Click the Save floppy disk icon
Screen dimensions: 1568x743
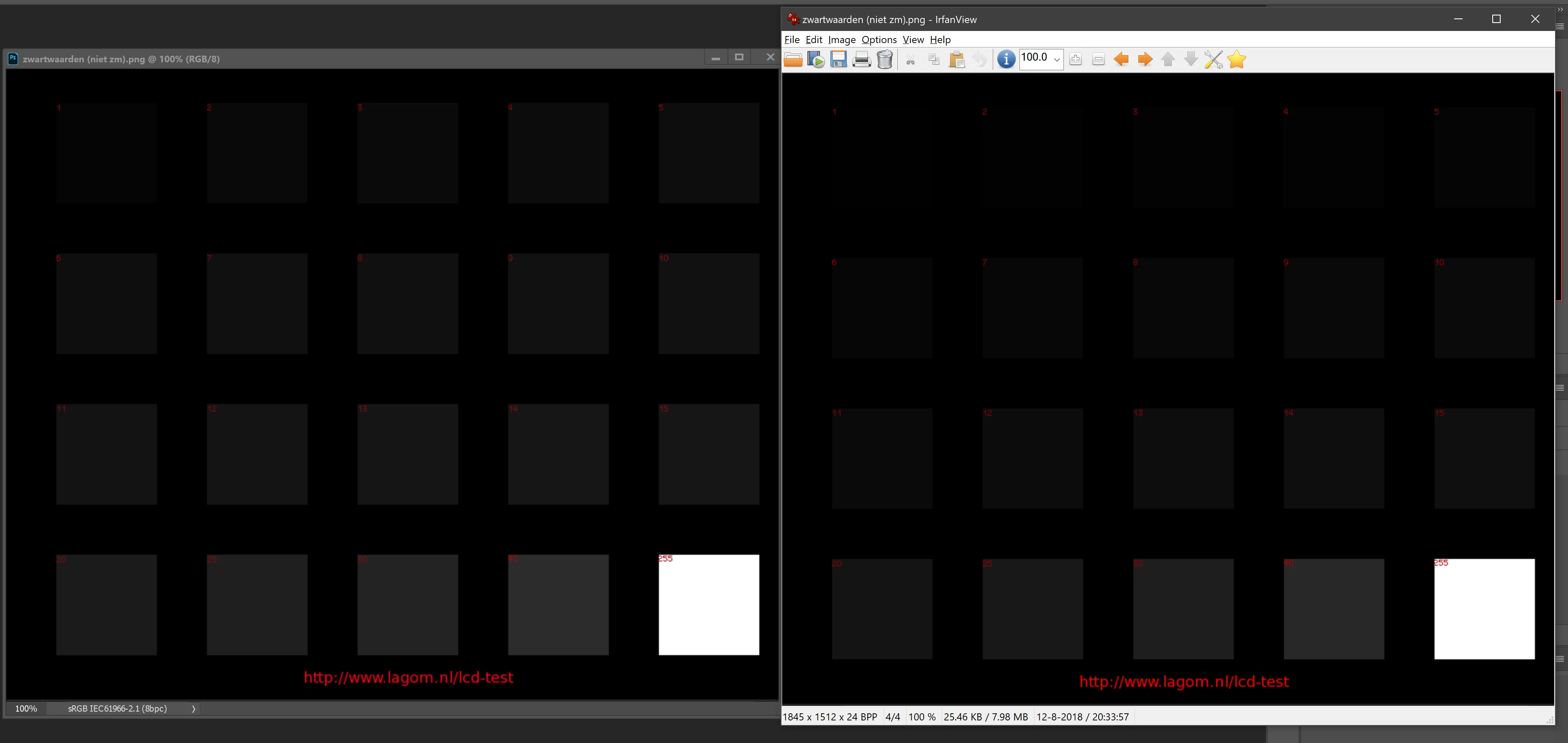[x=838, y=60]
